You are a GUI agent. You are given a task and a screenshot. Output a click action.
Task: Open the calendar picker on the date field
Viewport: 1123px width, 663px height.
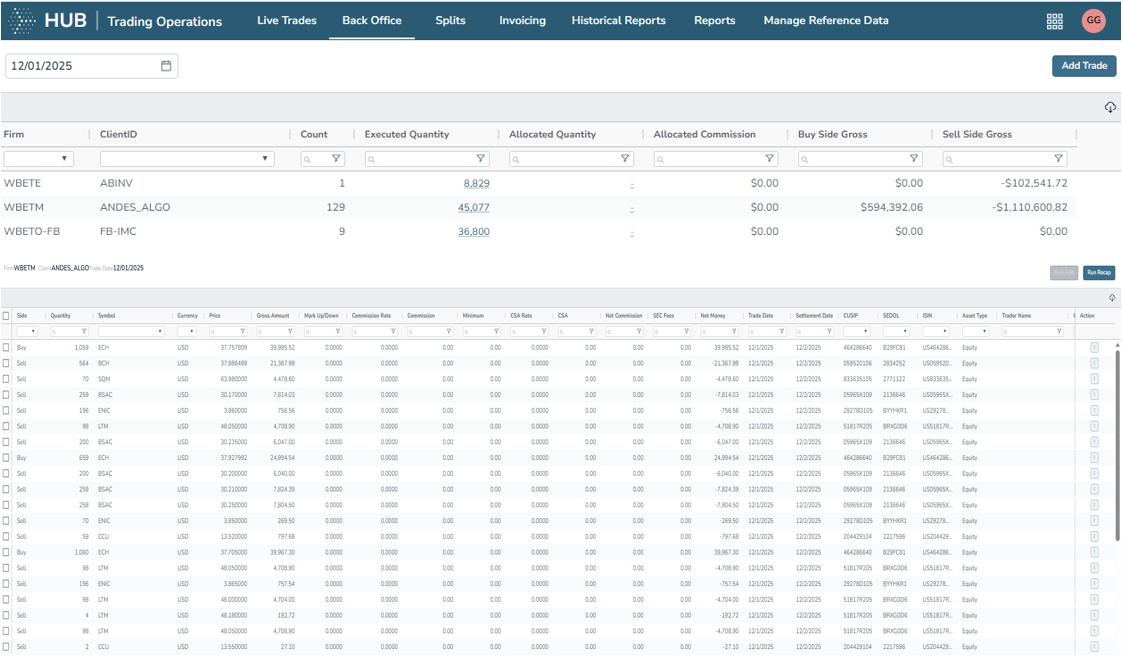tap(165, 65)
